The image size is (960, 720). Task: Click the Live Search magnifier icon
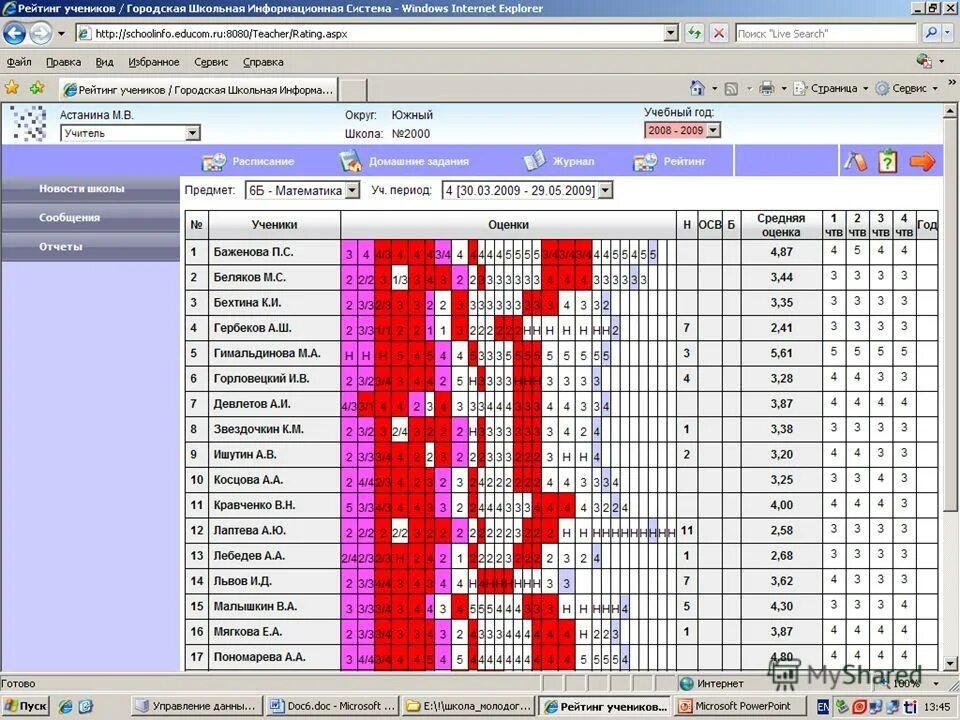coord(931,33)
